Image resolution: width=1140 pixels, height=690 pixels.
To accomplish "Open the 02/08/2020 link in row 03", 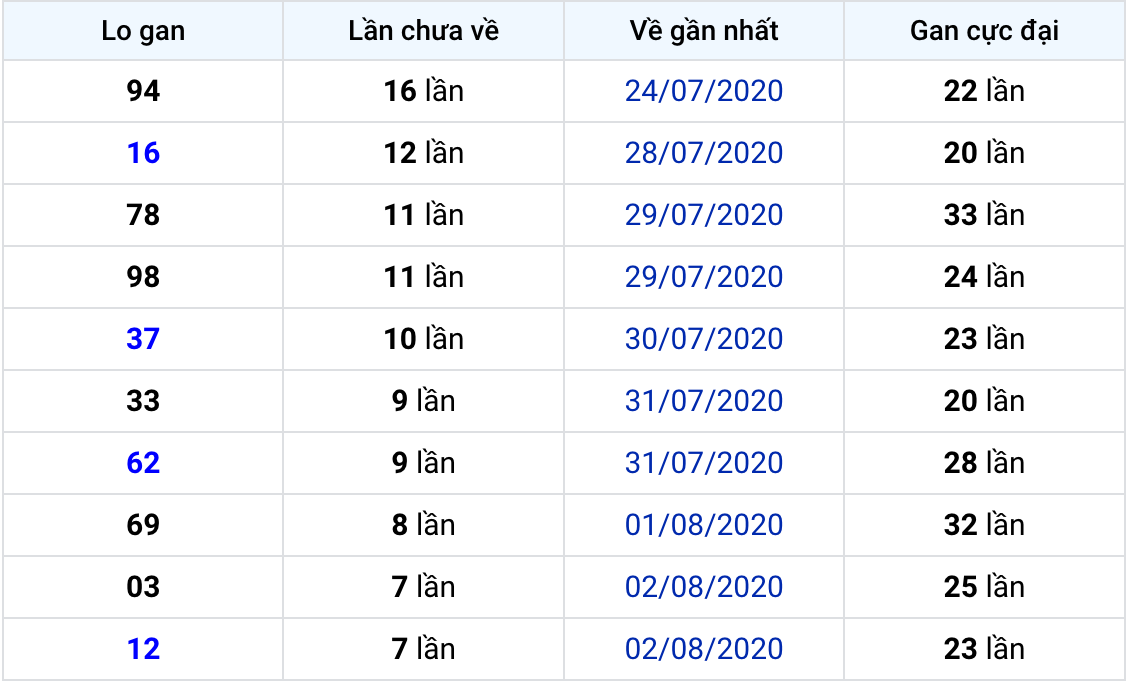I will [704, 587].
